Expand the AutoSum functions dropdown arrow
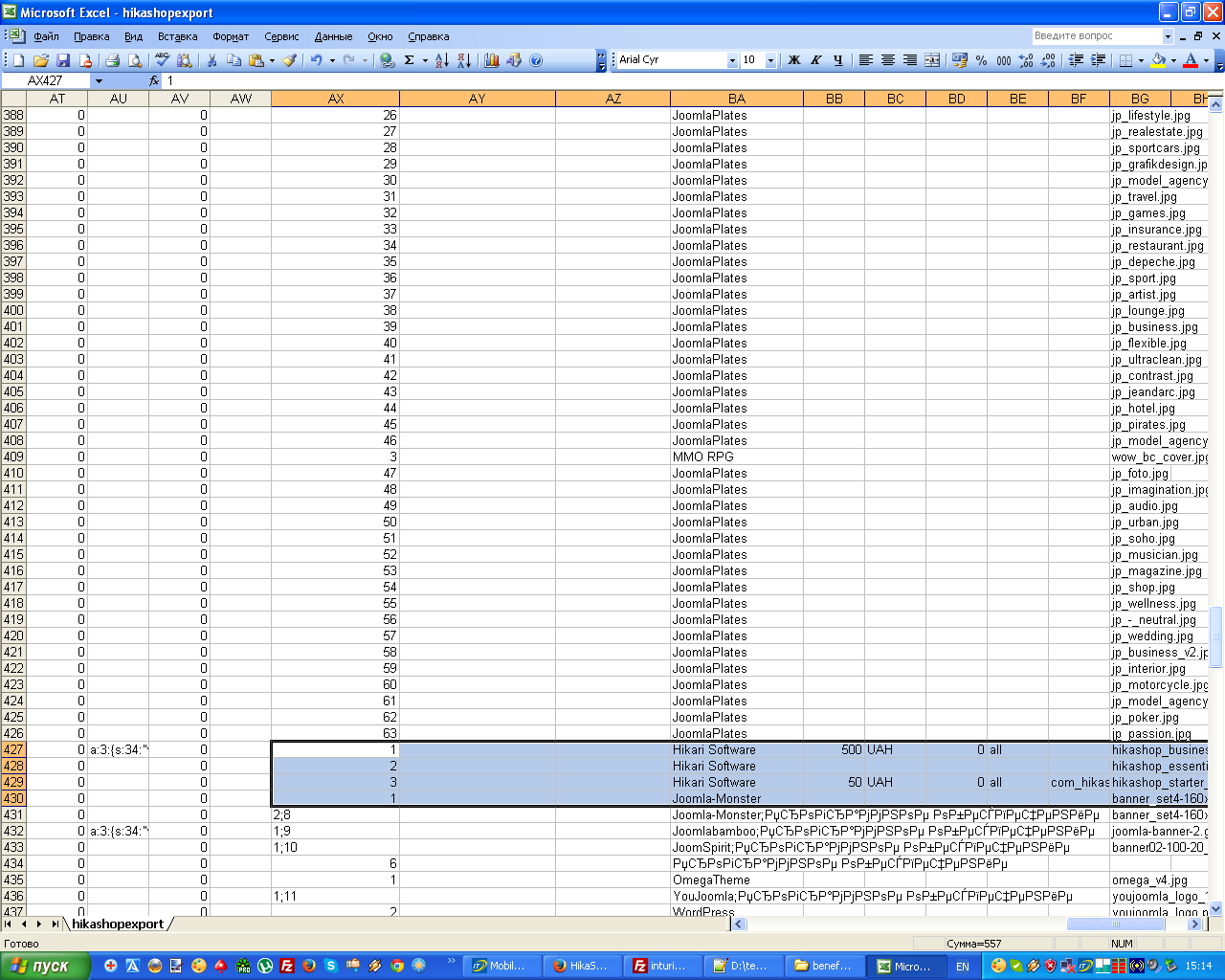 425,60
